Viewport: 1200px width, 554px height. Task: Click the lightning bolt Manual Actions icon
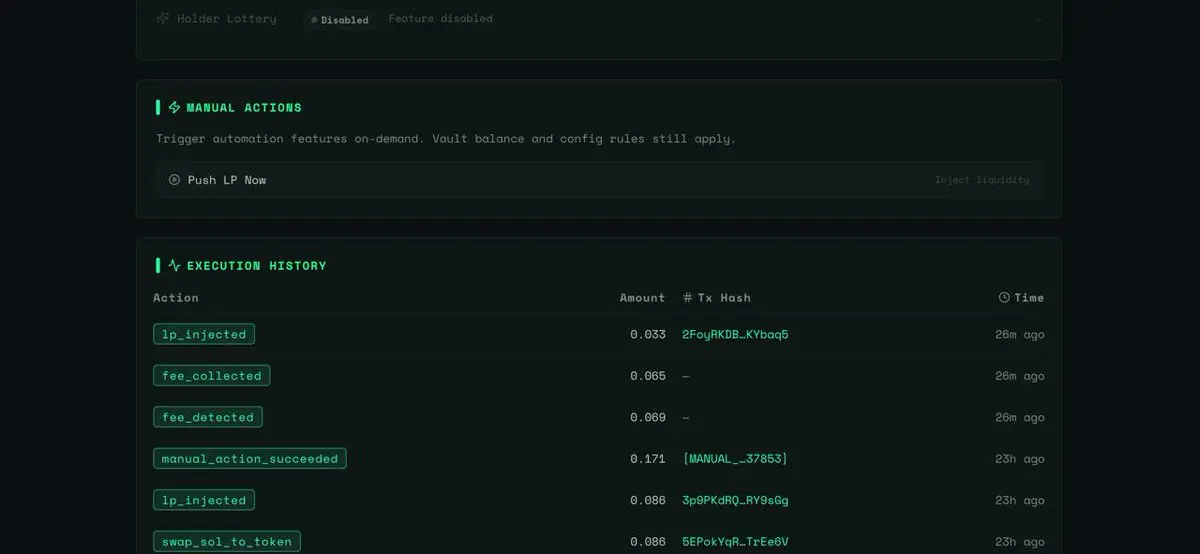[x=174, y=107]
